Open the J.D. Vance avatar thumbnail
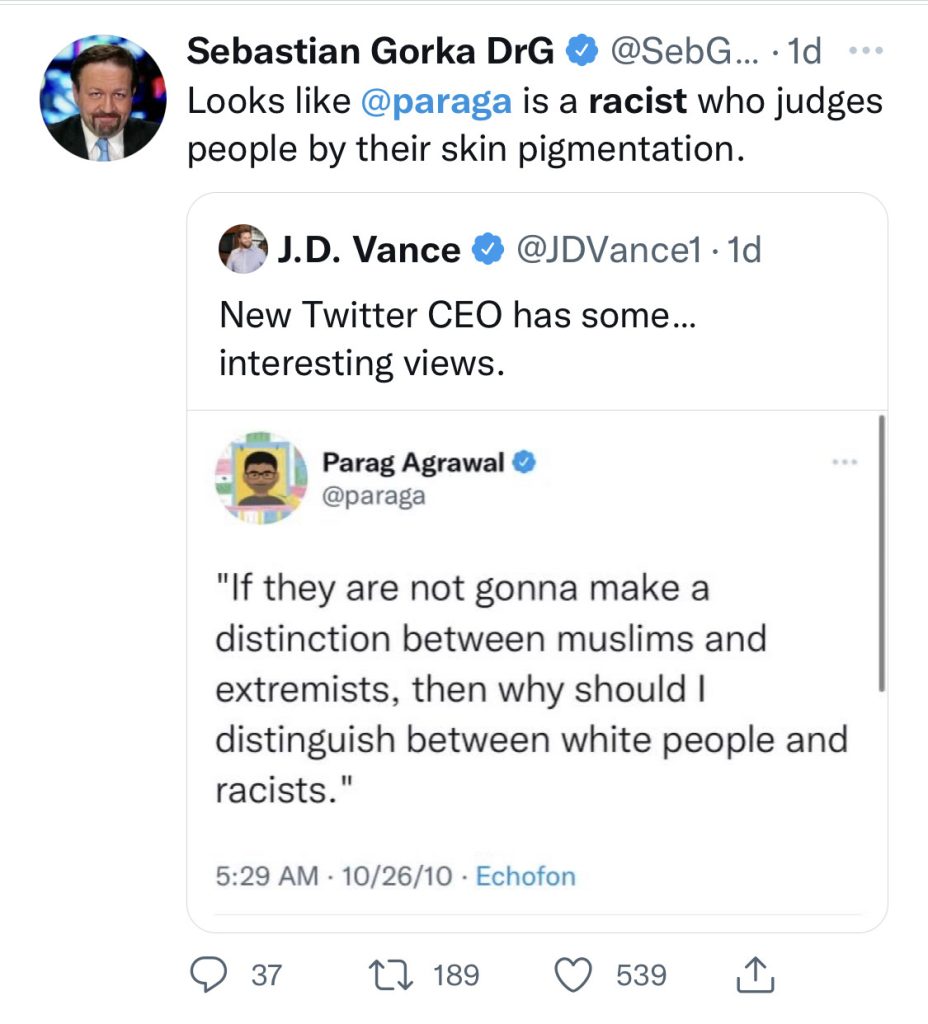Image resolution: width=928 pixels, height=1024 pixels. pyautogui.click(x=243, y=250)
